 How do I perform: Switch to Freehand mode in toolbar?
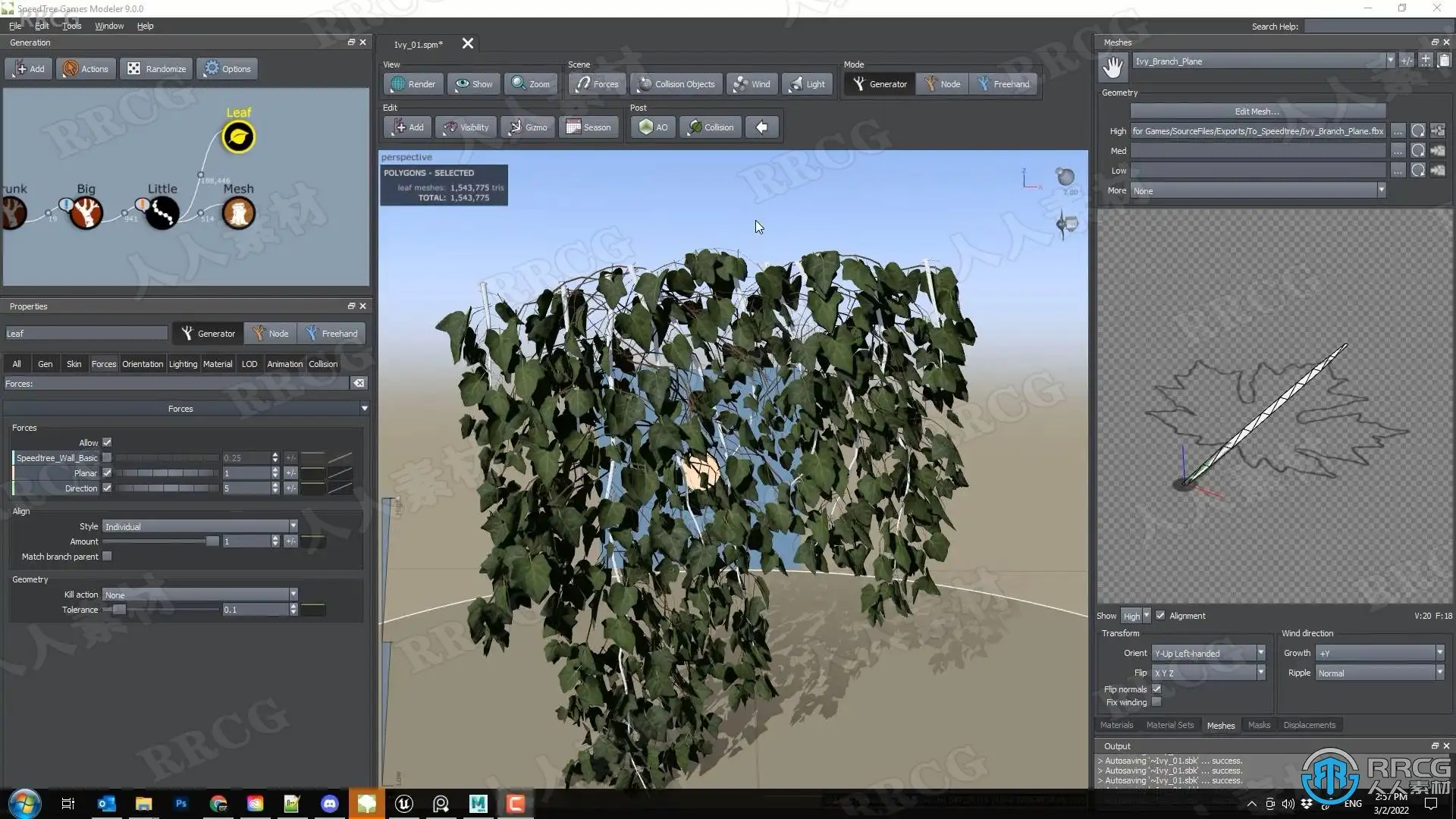[x=1003, y=84]
